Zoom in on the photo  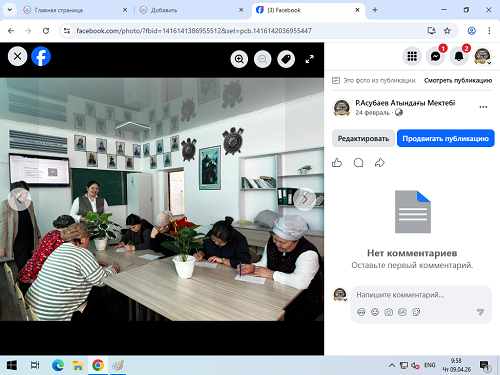point(239,59)
